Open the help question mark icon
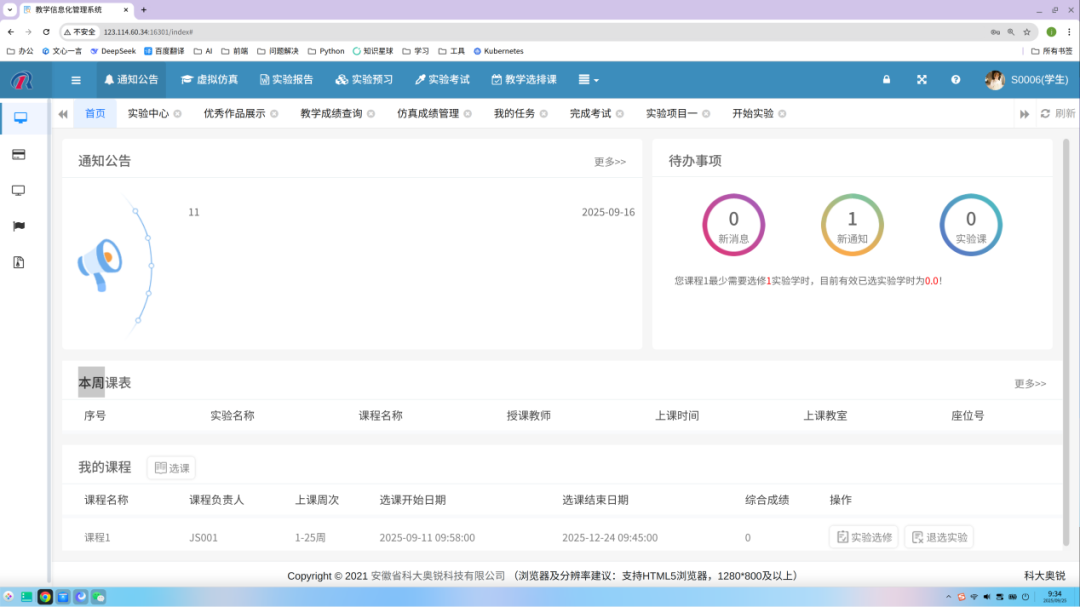The height and width of the screenshot is (607, 1080). tap(955, 80)
